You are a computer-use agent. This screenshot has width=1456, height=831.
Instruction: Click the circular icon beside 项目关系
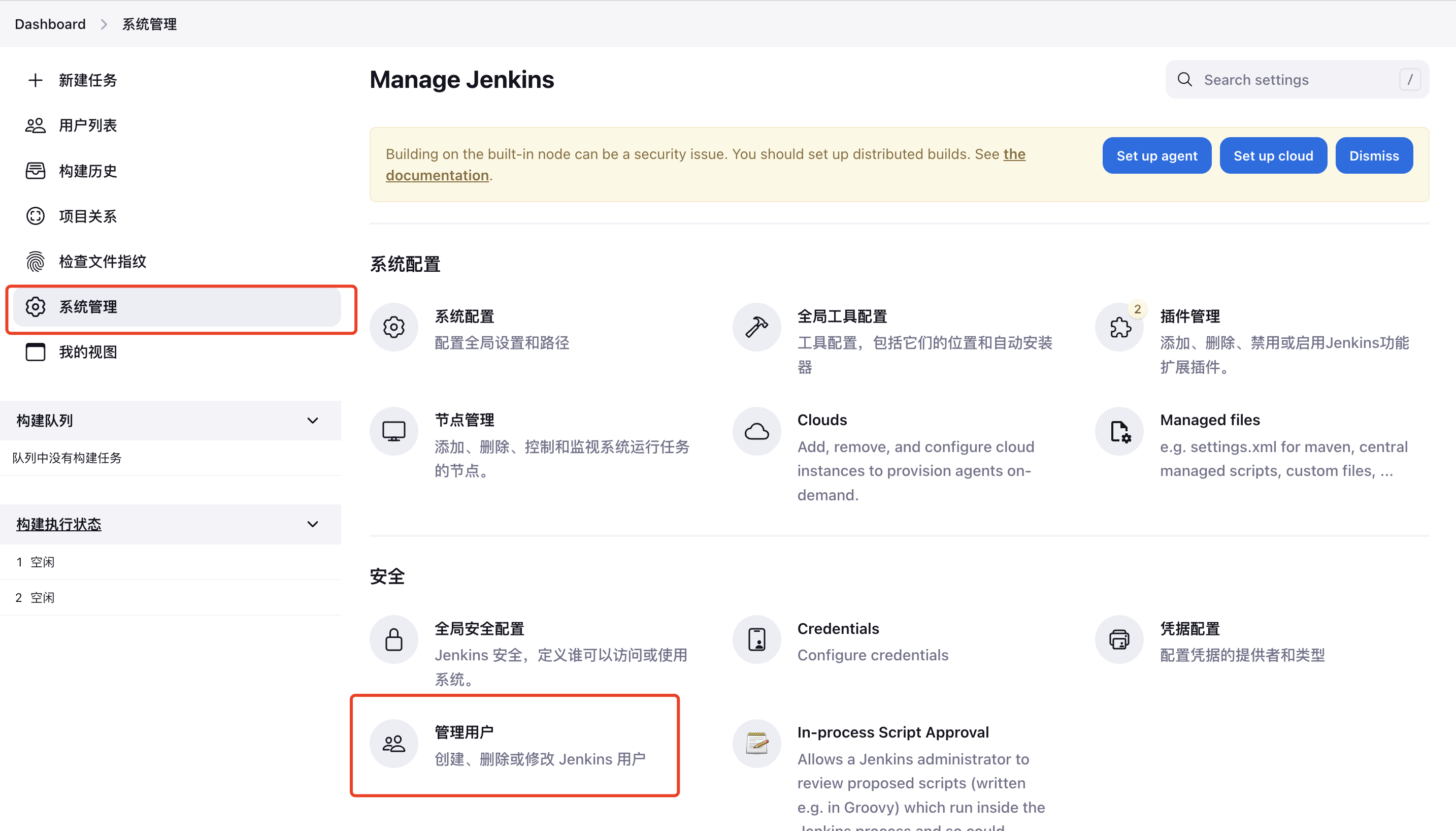[36, 216]
